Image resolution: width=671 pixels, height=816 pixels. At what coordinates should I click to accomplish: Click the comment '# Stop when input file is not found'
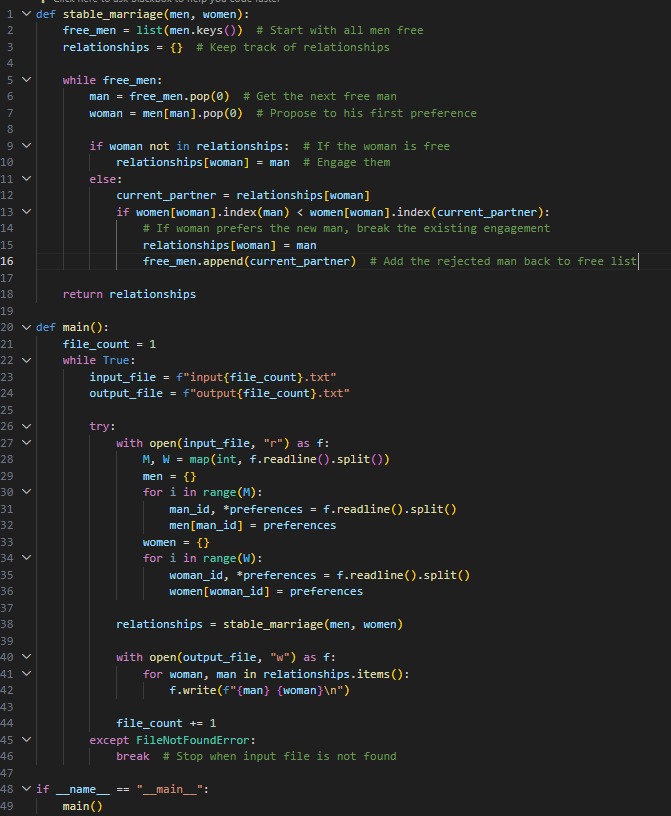point(279,756)
